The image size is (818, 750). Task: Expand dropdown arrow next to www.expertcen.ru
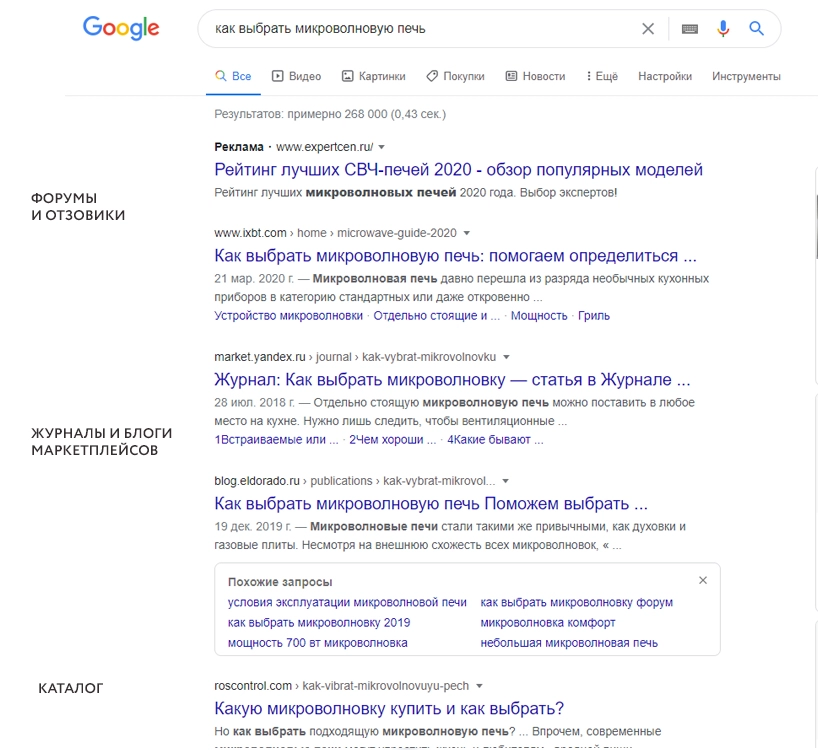[381, 147]
